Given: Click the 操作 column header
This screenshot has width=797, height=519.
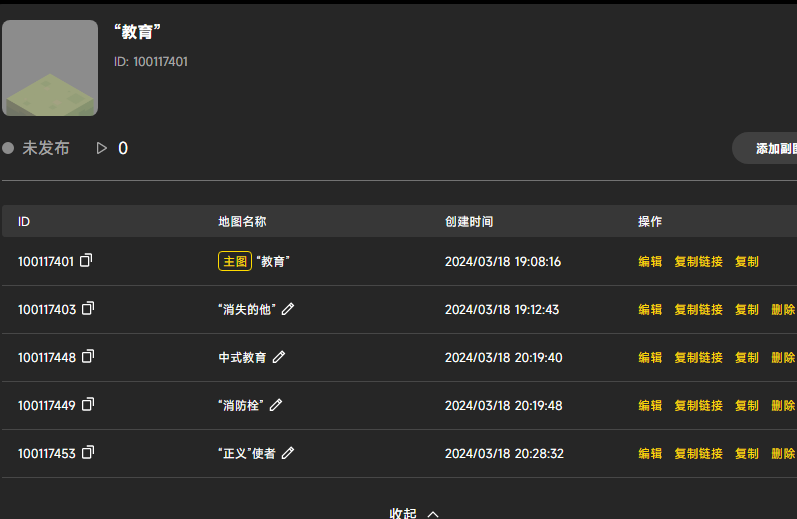Looking at the screenshot, I should (650, 221).
